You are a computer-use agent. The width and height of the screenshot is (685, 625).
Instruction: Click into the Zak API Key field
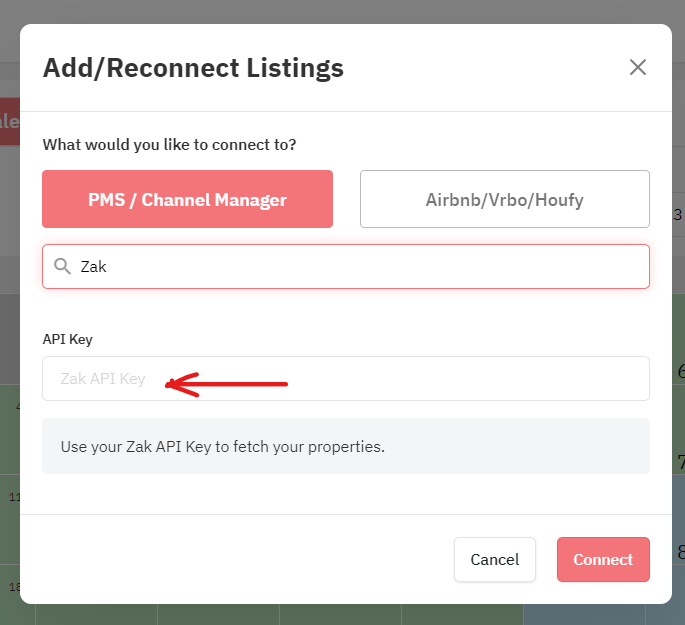tap(346, 378)
